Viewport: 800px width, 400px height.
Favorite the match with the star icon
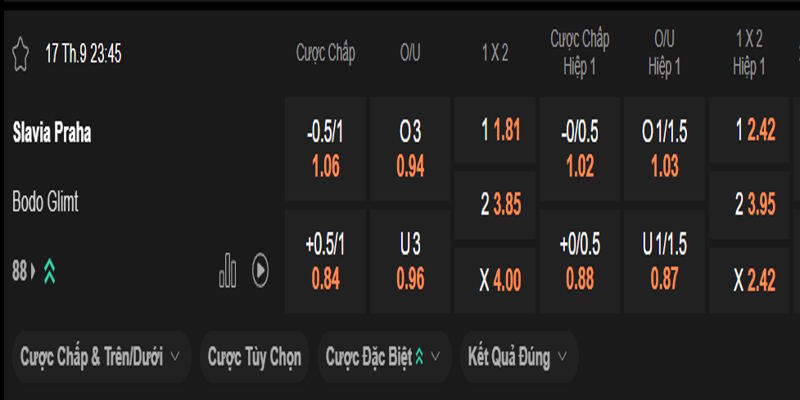pyautogui.click(x=20, y=53)
